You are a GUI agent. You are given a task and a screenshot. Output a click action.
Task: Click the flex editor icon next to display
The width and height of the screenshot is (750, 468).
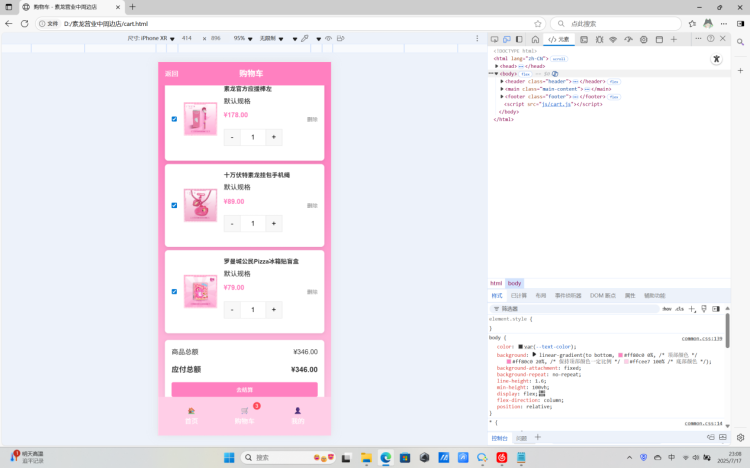tap(542, 393)
